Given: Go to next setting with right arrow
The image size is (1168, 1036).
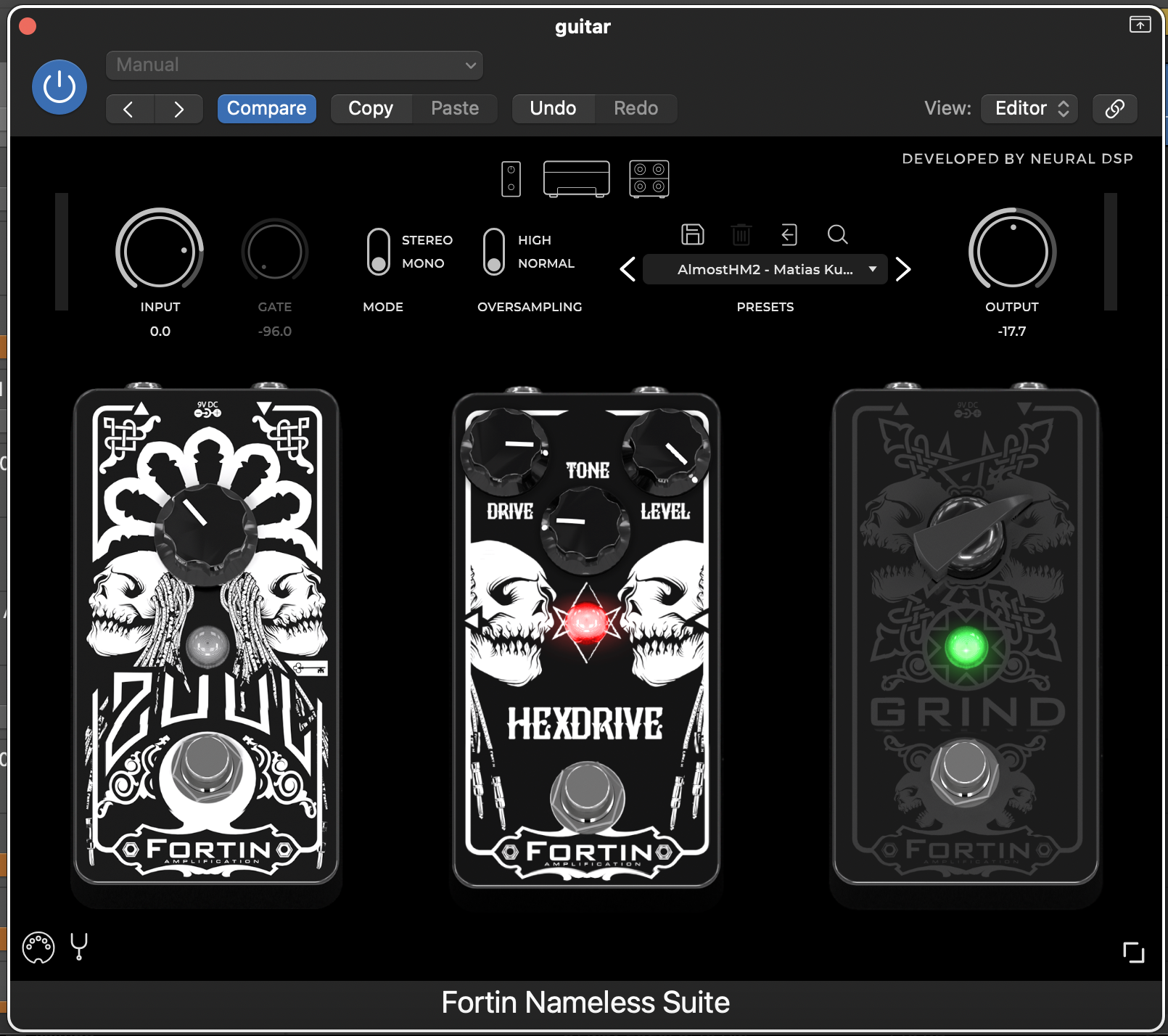Looking at the screenshot, I should 178,109.
